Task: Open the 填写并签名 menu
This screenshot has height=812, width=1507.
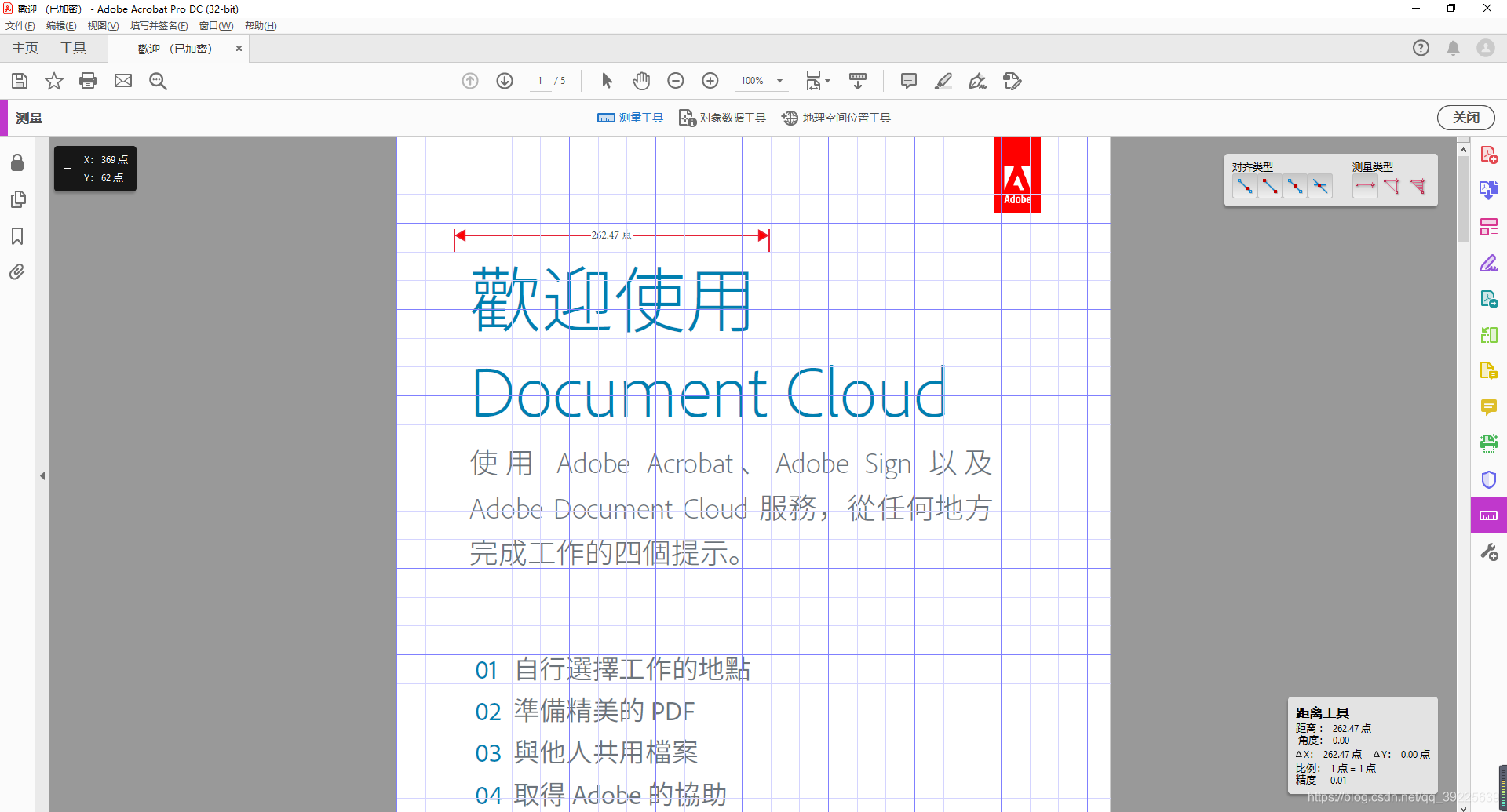Action: click(x=159, y=25)
